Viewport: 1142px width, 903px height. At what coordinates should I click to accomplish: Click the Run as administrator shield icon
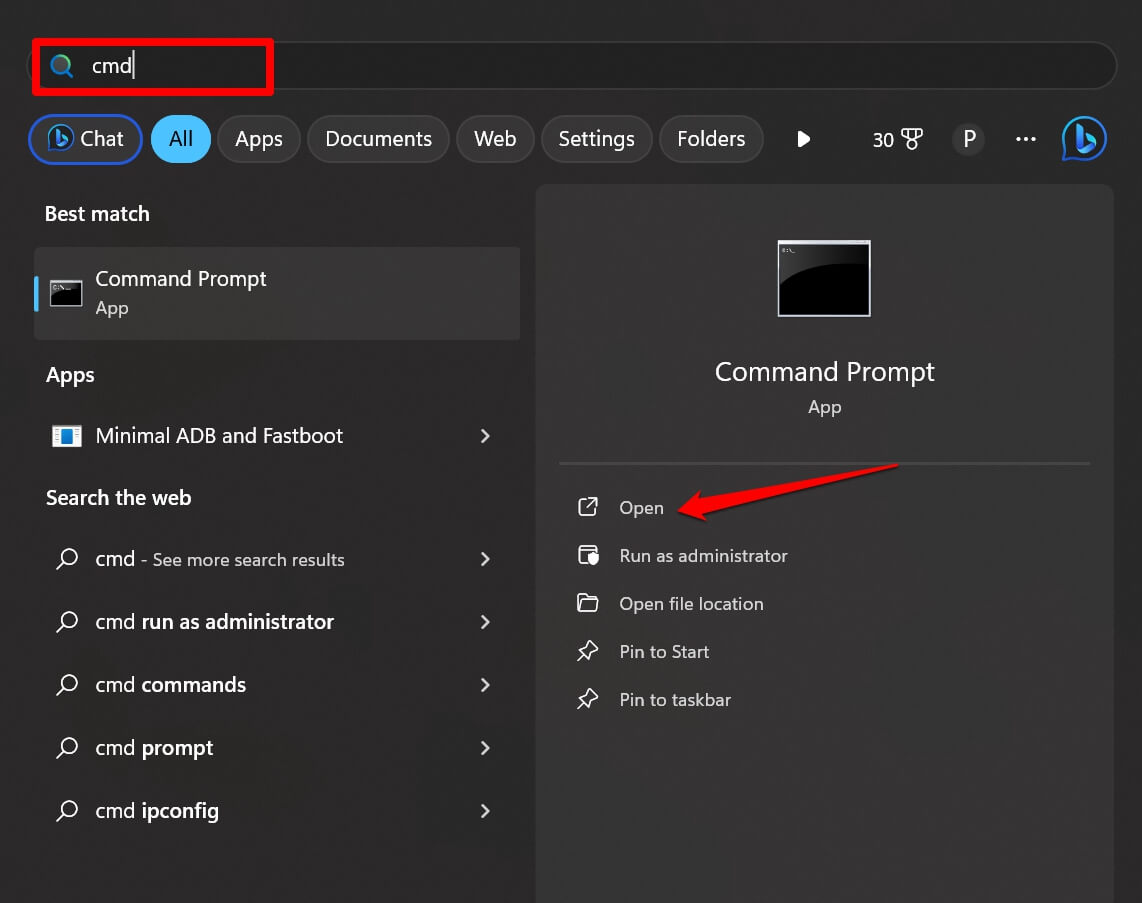point(589,555)
